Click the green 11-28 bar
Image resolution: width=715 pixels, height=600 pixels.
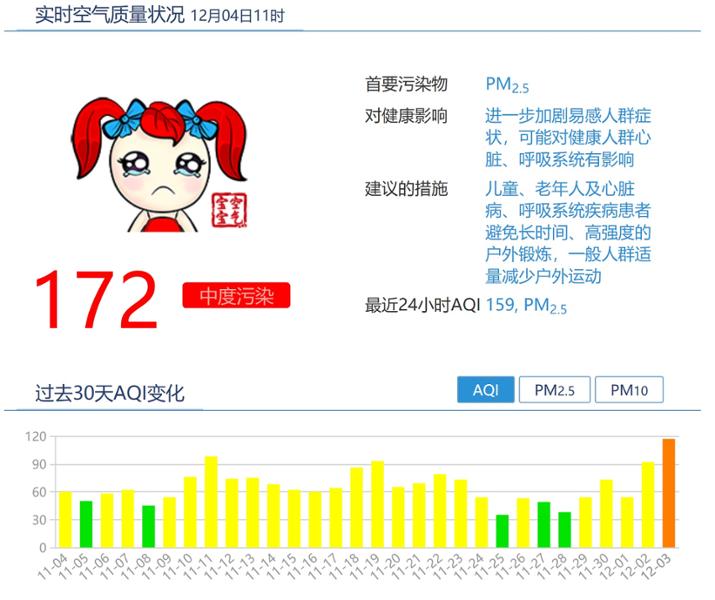[564, 530]
